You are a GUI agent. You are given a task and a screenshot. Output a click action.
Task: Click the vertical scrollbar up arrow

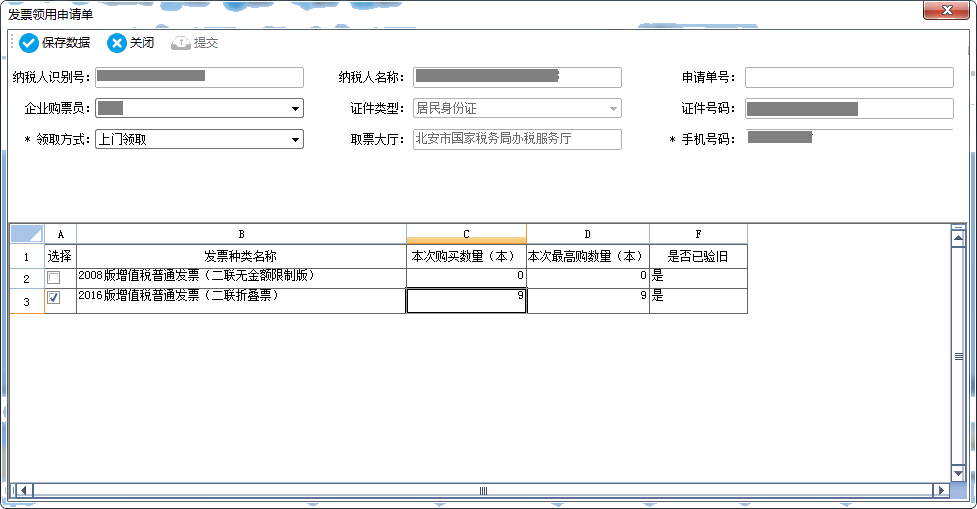[x=958, y=238]
